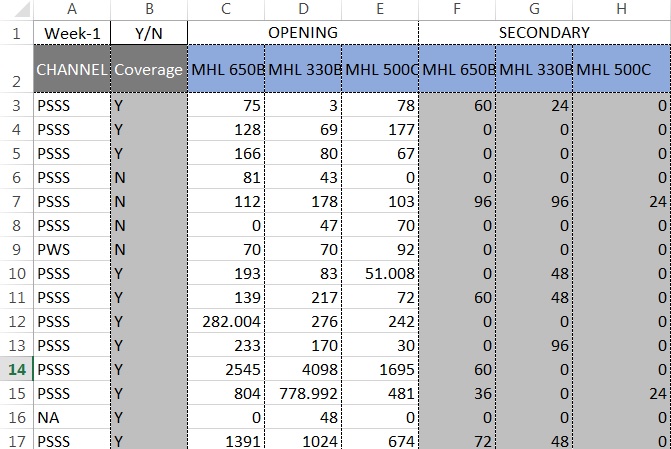The height and width of the screenshot is (449, 671).
Task: Click Coverage cell N in row 6
Action: click(x=149, y=177)
